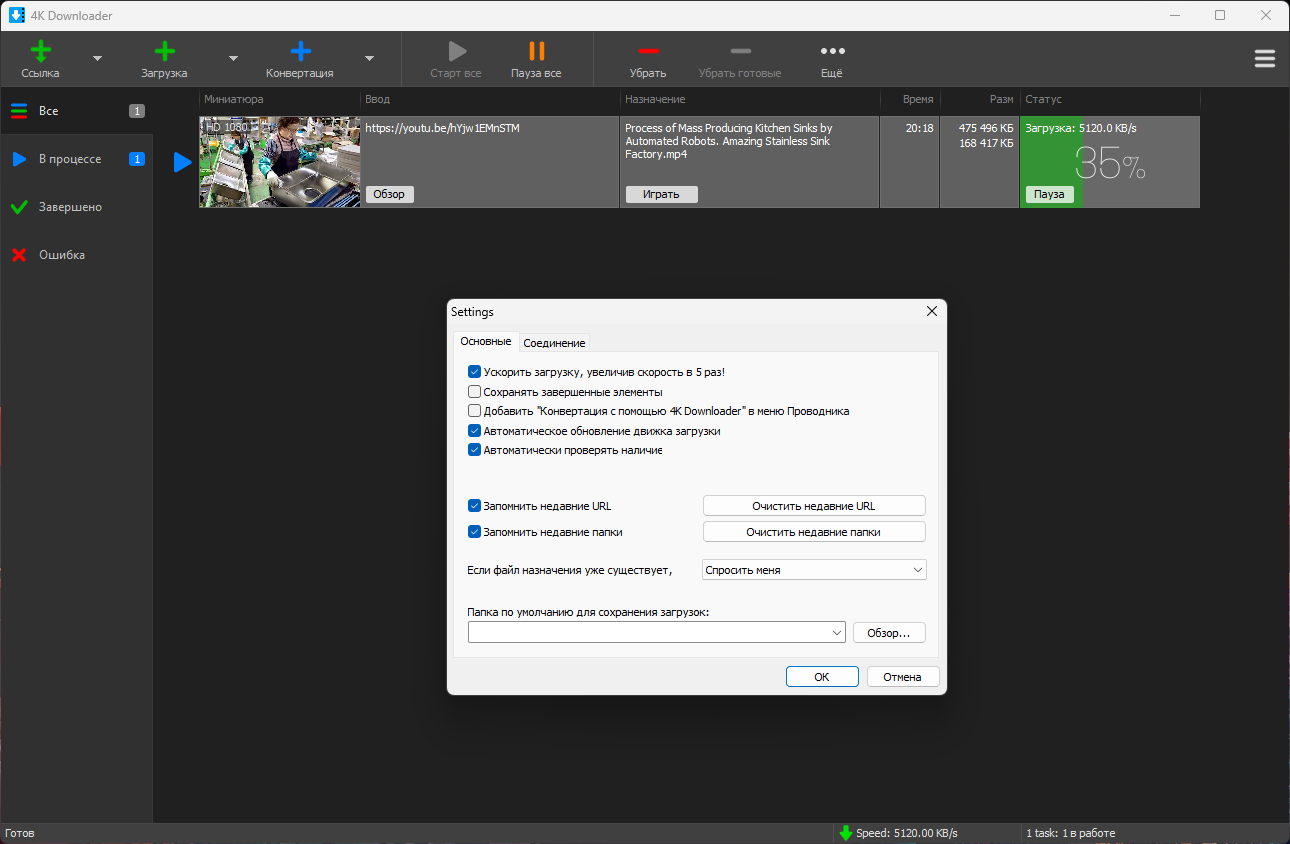Open the Ещё three-dots icon
The width and height of the screenshot is (1290, 844).
click(x=832, y=51)
